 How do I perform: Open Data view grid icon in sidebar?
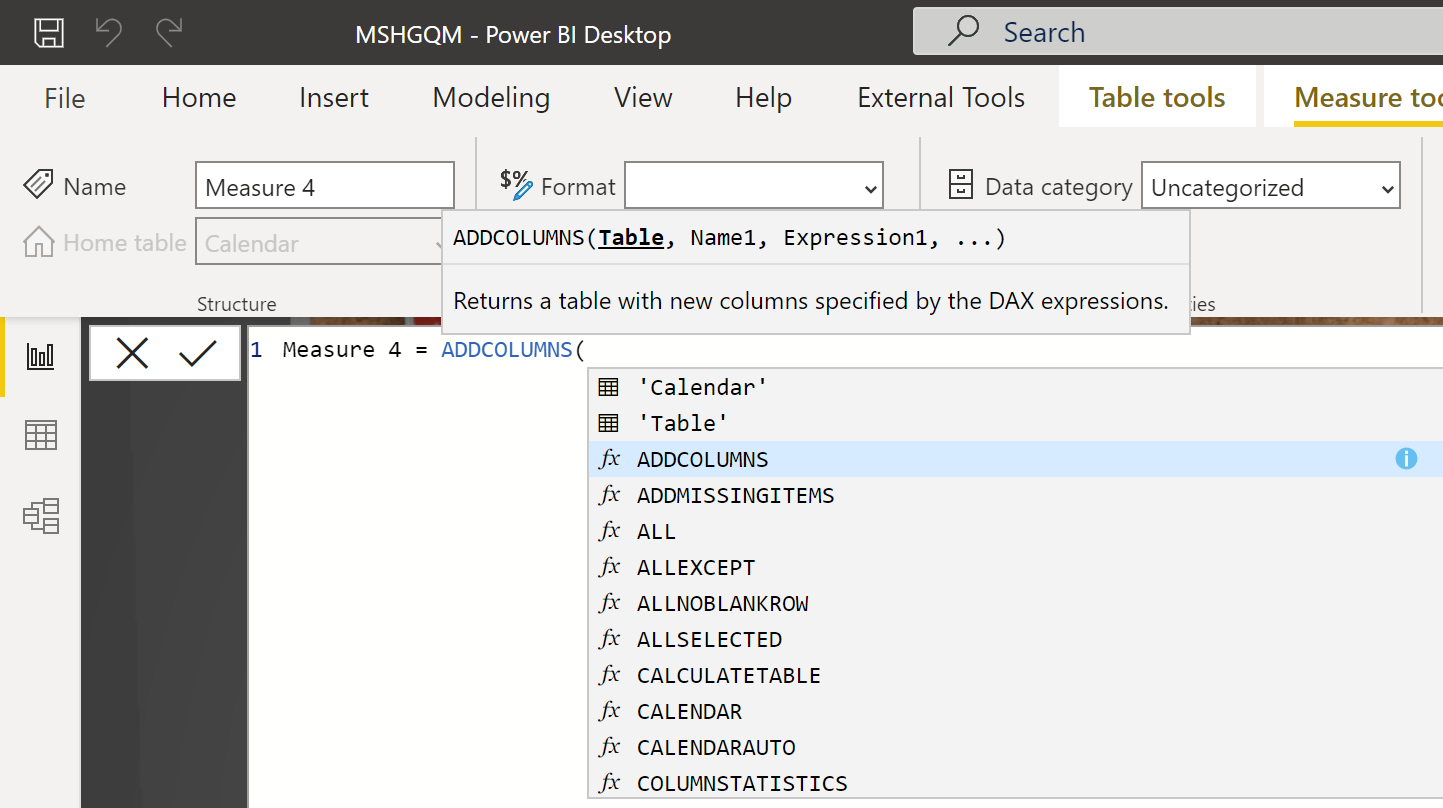tap(41, 435)
